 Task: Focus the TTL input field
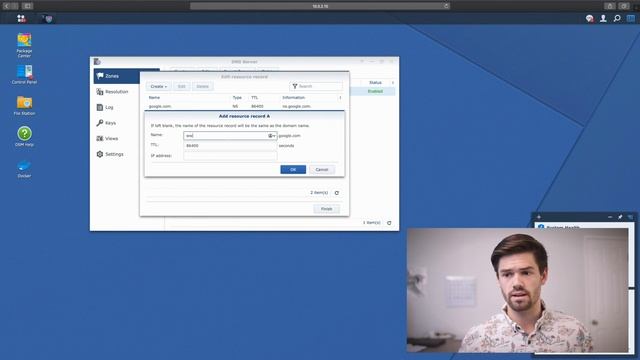coord(230,145)
